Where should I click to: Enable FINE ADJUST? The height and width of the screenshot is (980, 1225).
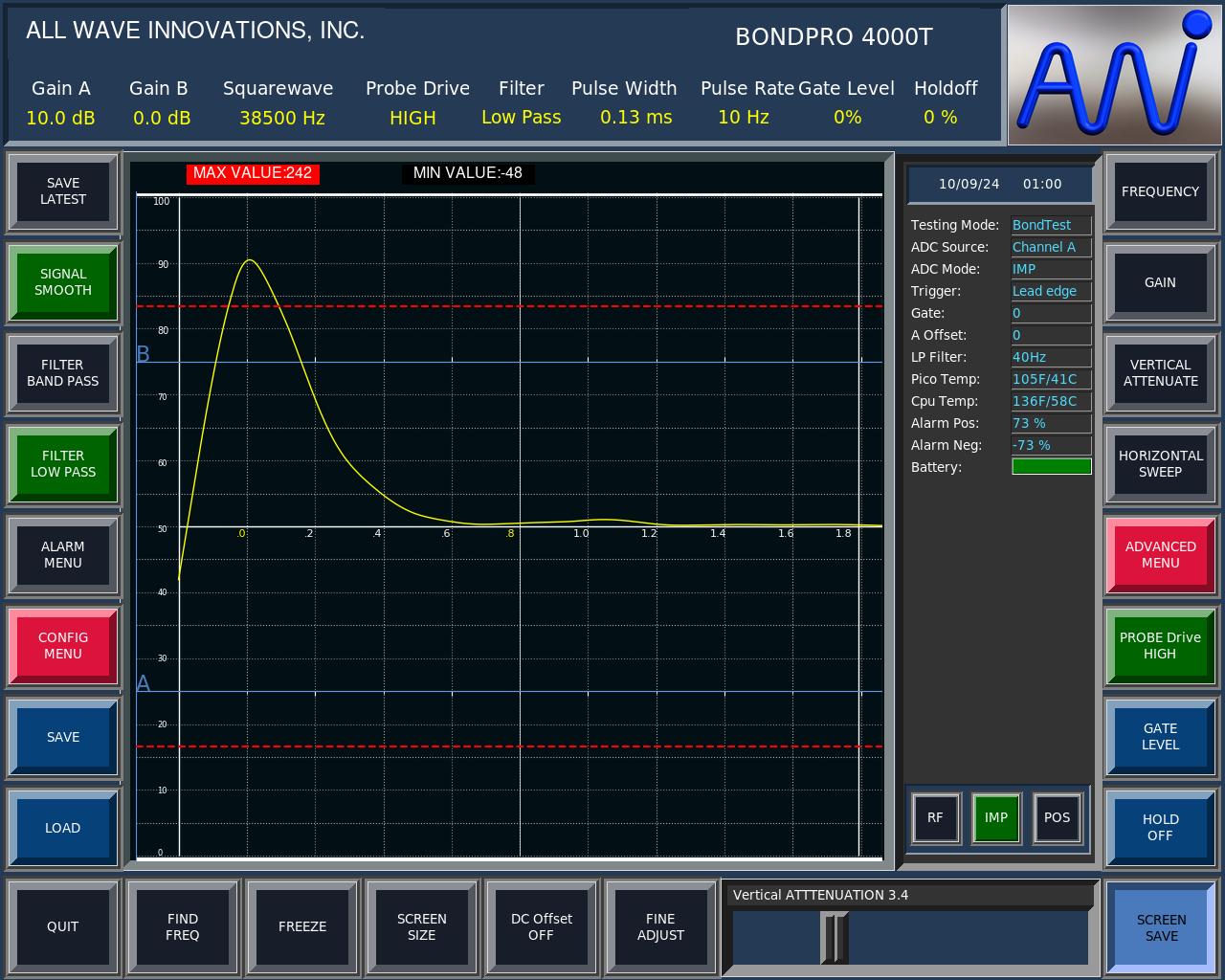[x=661, y=926]
